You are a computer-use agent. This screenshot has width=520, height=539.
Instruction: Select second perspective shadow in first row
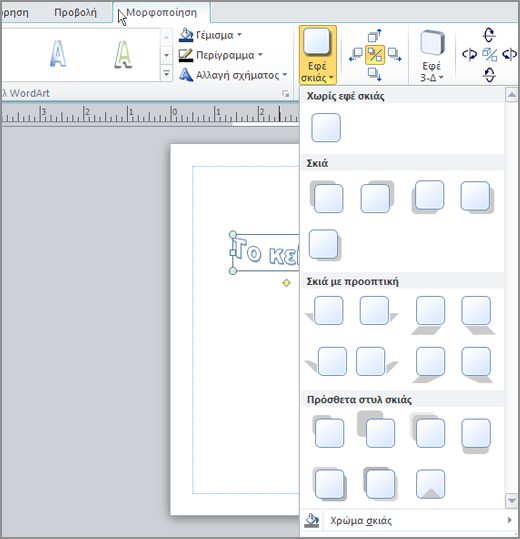coord(378,310)
